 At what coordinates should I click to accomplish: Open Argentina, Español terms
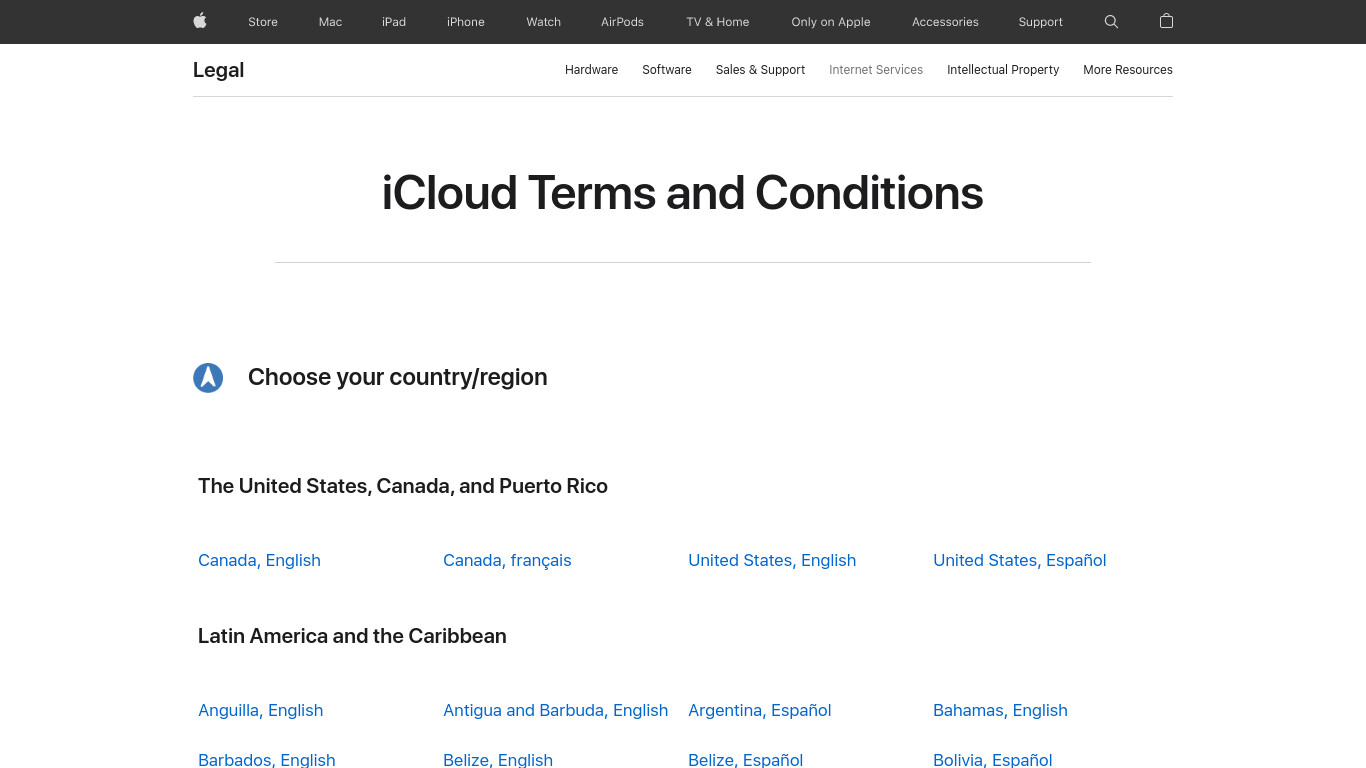point(760,710)
